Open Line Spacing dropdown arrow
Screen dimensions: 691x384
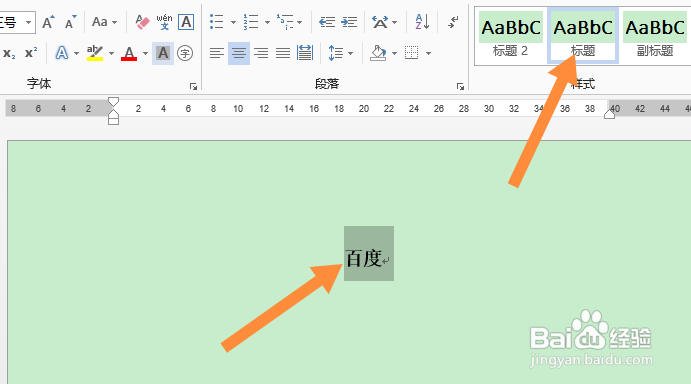coord(350,54)
